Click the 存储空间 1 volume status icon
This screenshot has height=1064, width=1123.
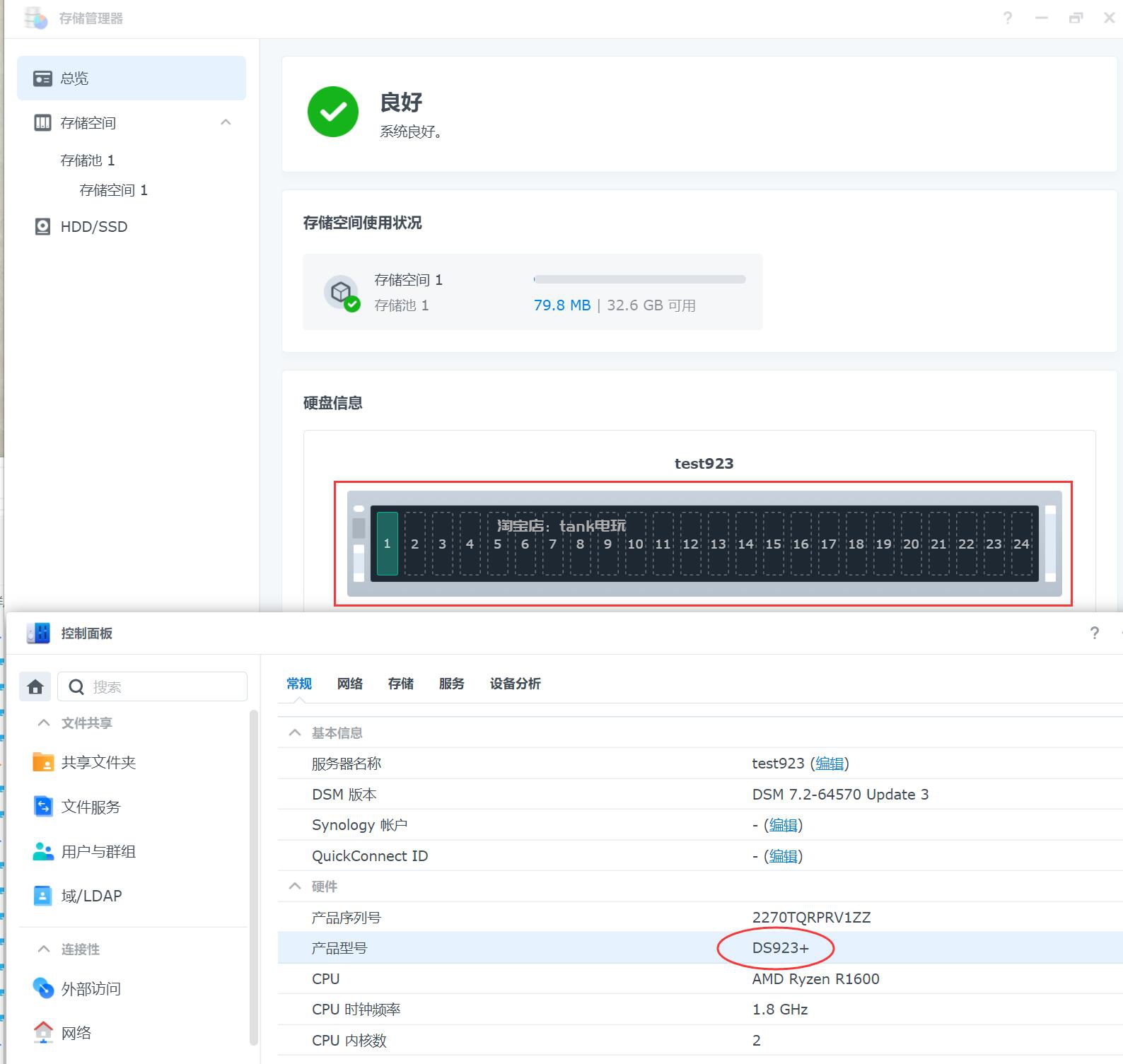pyautogui.click(x=342, y=293)
